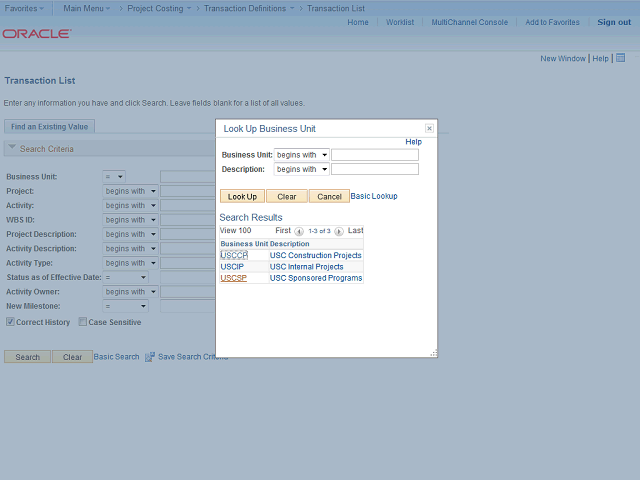Open the Project operator dropdown
This screenshot has width=640, height=480.
[130, 191]
